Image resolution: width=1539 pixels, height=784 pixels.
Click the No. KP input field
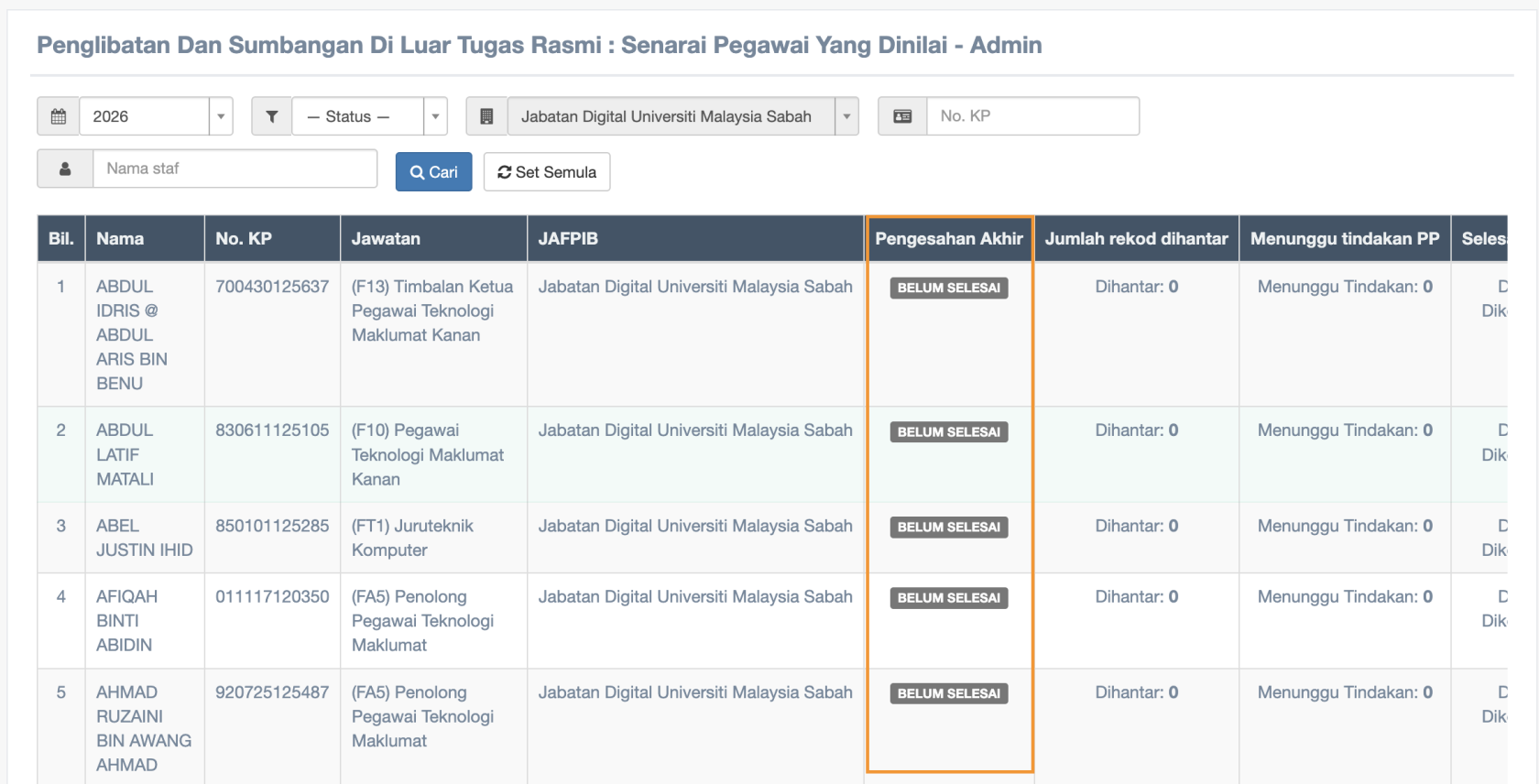pyautogui.click(x=1032, y=116)
